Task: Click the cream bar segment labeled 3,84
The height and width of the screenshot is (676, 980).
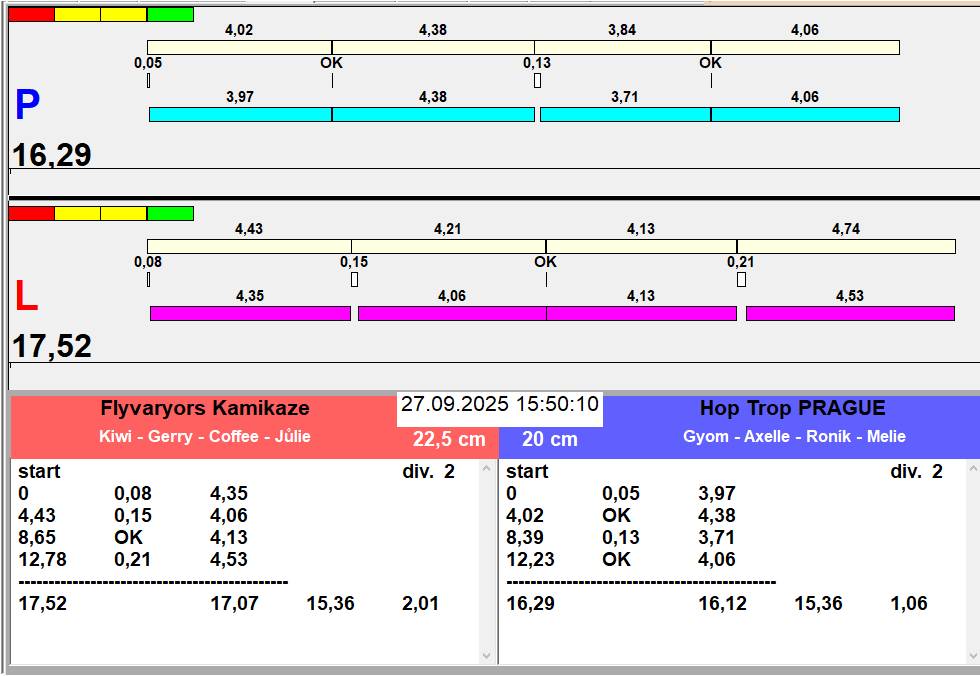Action: [x=622, y=47]
